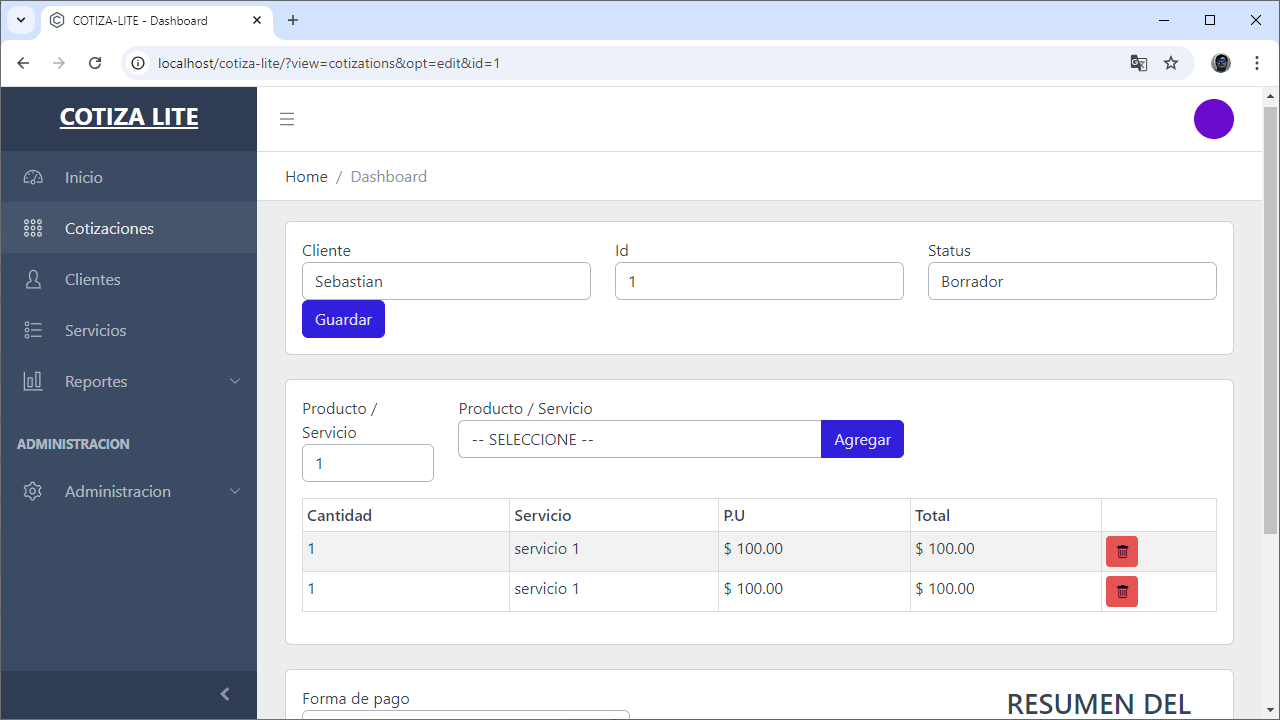Click the Status field showing Borrador
The width and height of the screenshot is (1280, 720).
tap(1072, 281)
